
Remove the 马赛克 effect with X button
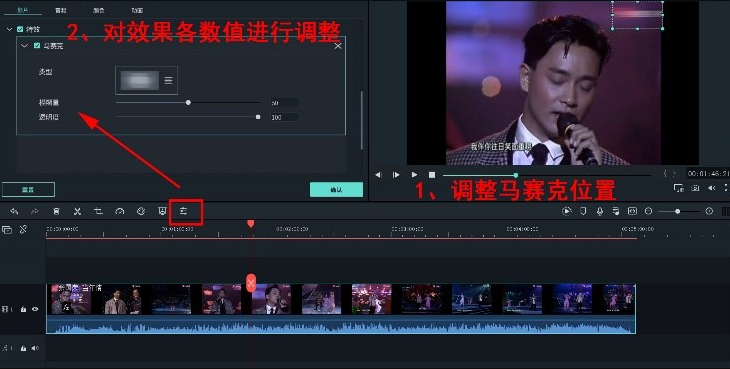338,46
